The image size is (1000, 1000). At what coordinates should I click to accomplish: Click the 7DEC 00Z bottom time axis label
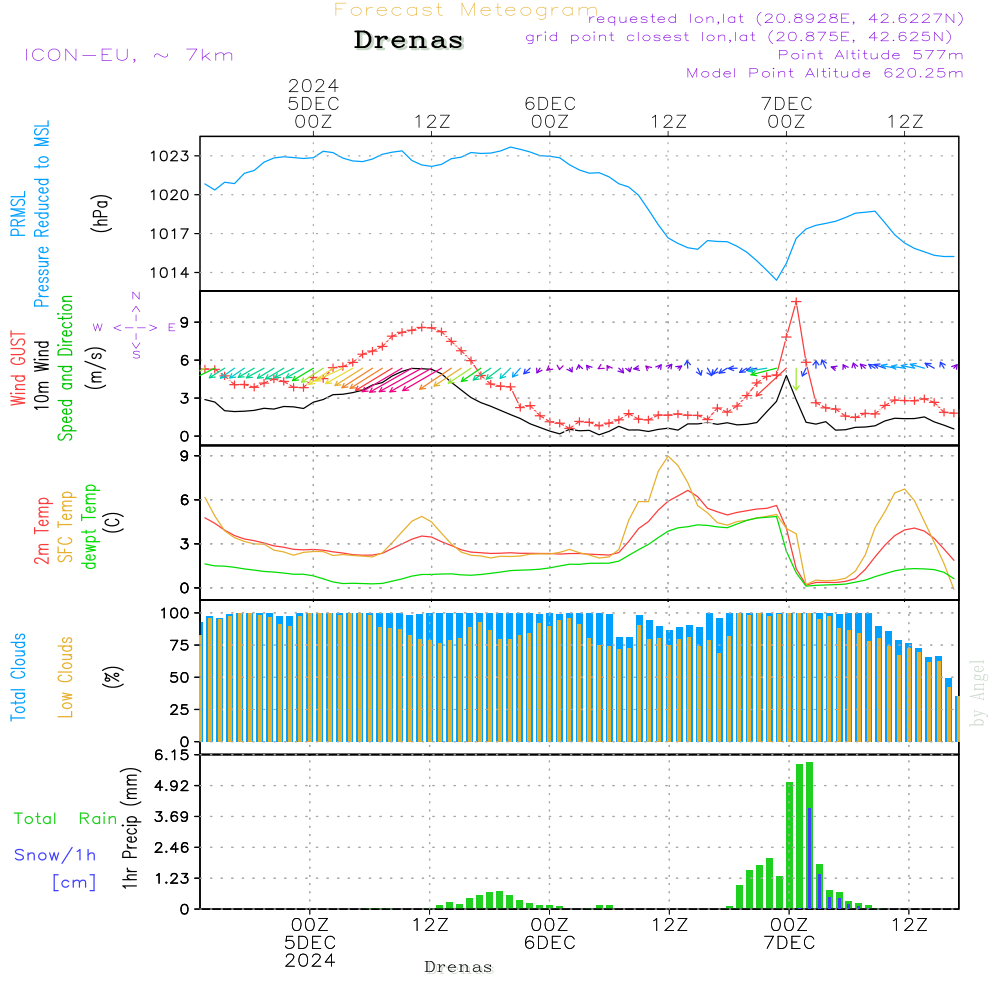(790, 934)
